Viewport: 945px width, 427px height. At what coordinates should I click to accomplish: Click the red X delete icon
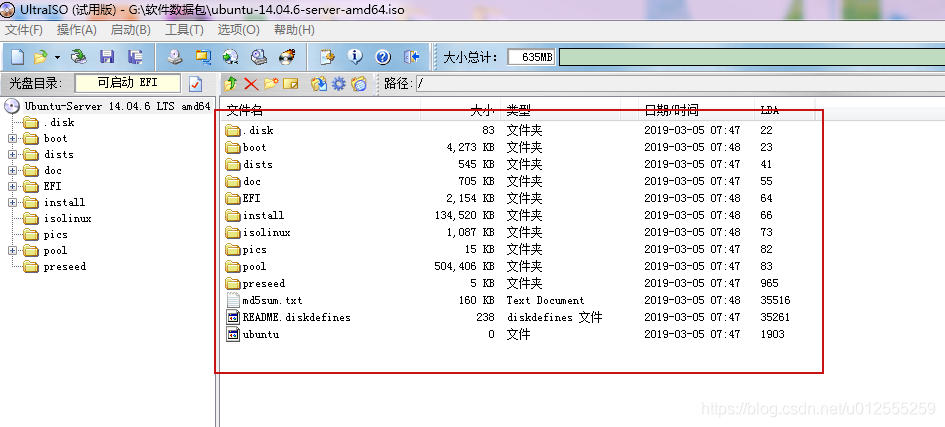tap(251, 84)
